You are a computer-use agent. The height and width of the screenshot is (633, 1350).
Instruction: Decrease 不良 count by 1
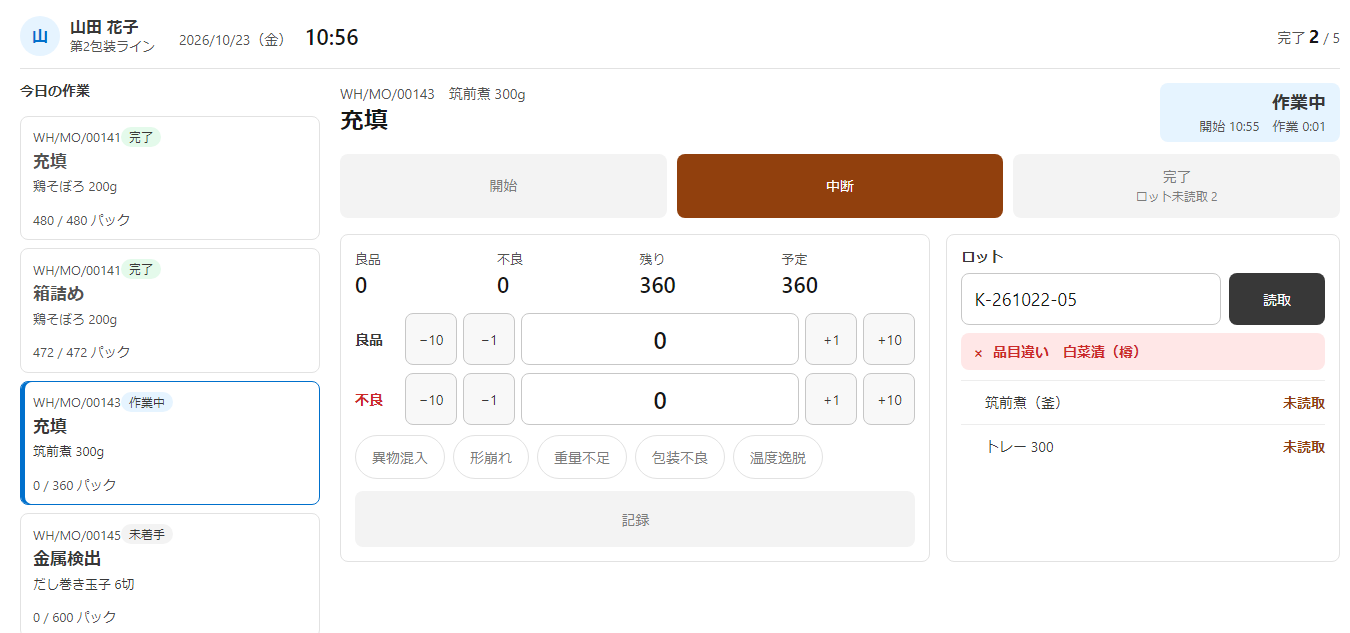[x=489, y=399]
